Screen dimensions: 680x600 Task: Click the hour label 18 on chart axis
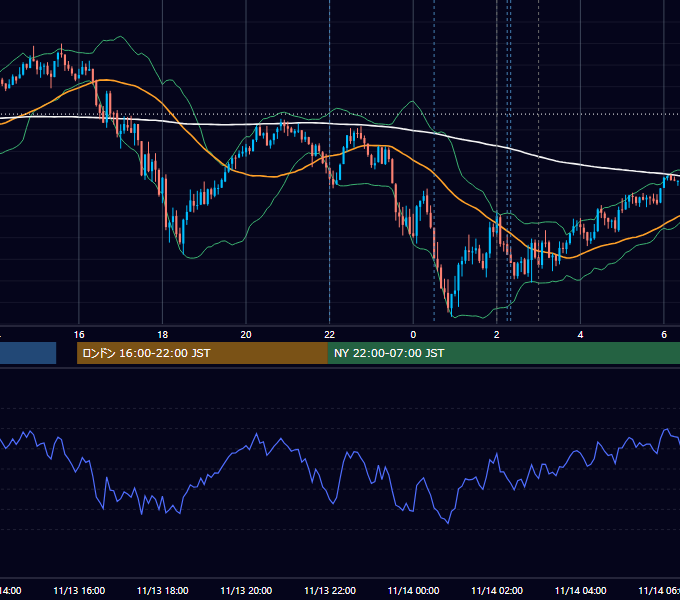click(163, 335)
